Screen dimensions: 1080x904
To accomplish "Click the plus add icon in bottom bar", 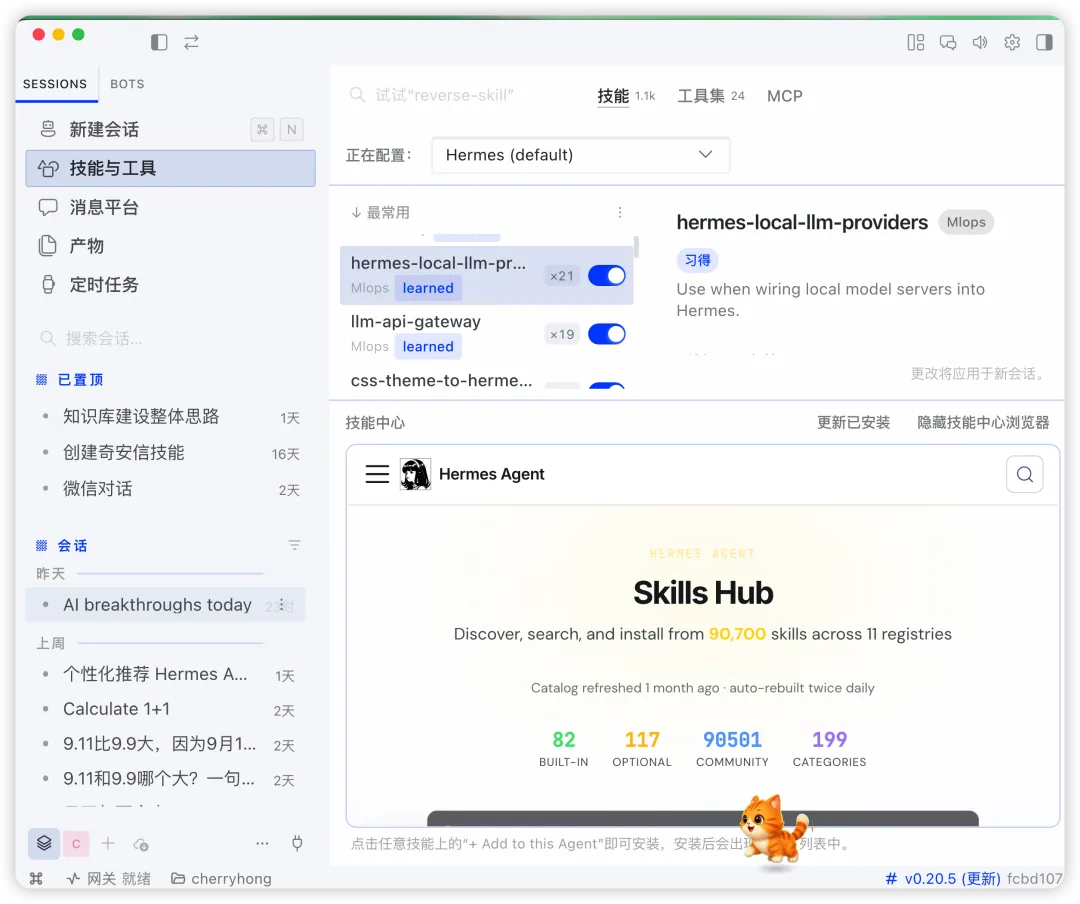I will (107, 843).
